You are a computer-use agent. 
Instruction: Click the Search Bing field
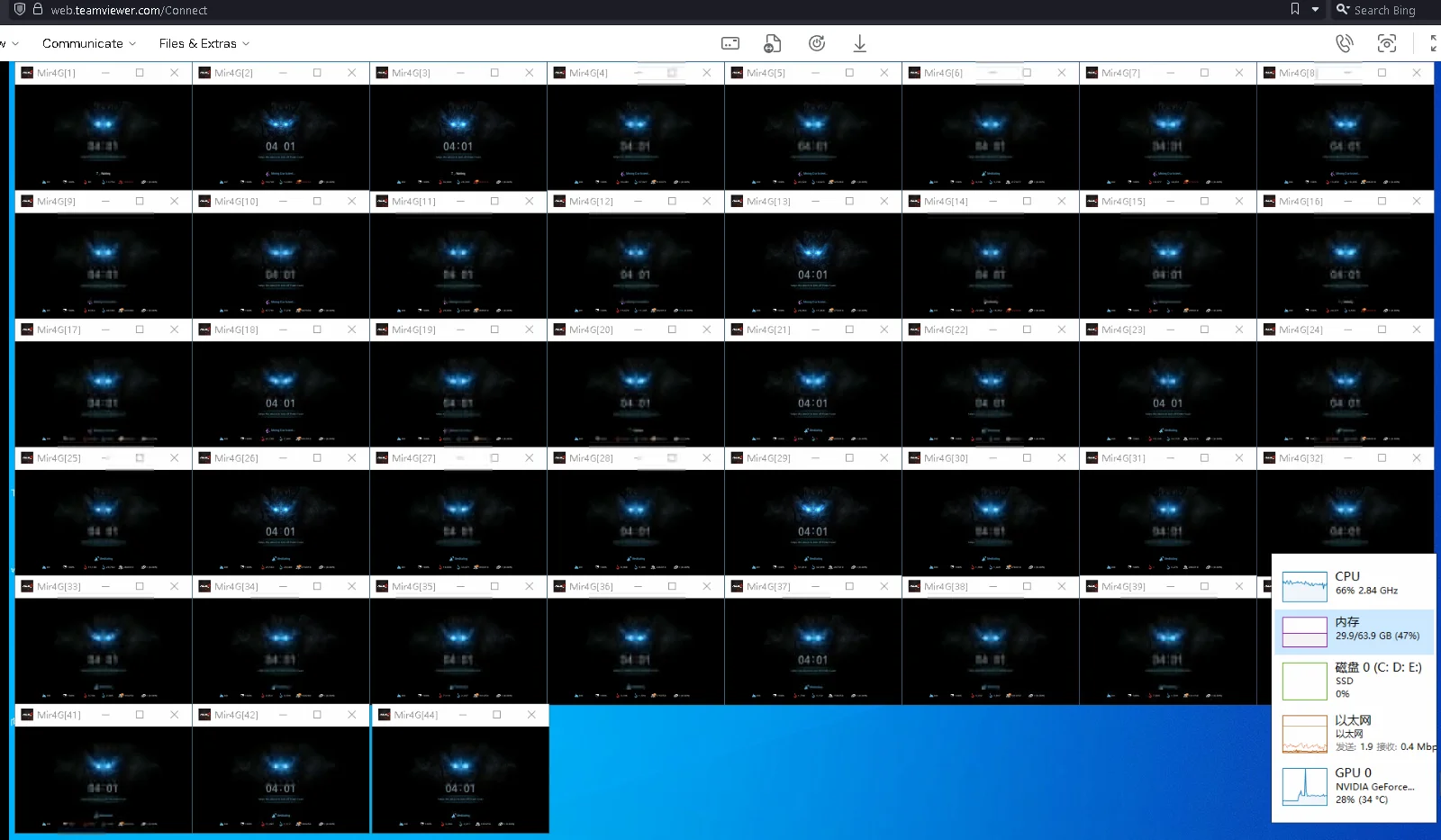[x=1384, y=10]
